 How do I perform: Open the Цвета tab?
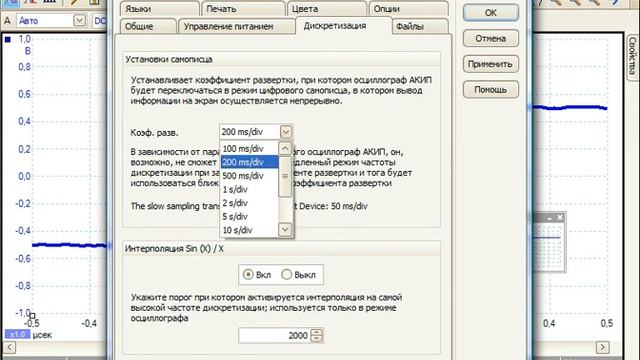pyautogui.click(x=327, y=9)
